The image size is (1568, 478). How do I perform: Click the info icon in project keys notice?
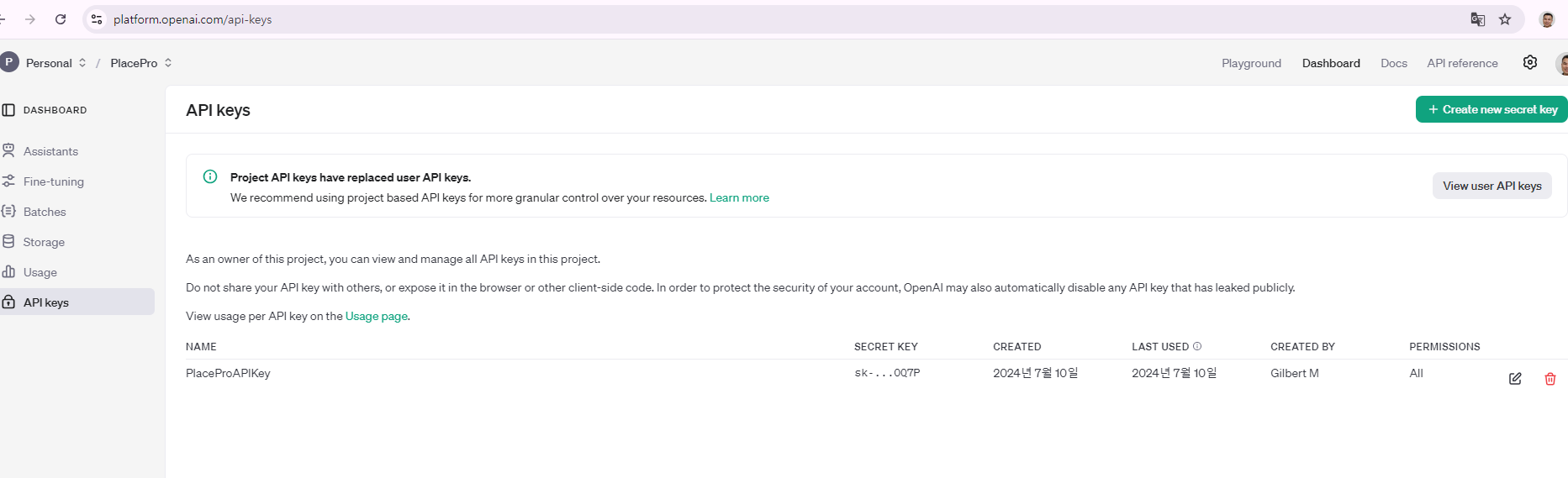pyautogui.click(x=210, y=176)
